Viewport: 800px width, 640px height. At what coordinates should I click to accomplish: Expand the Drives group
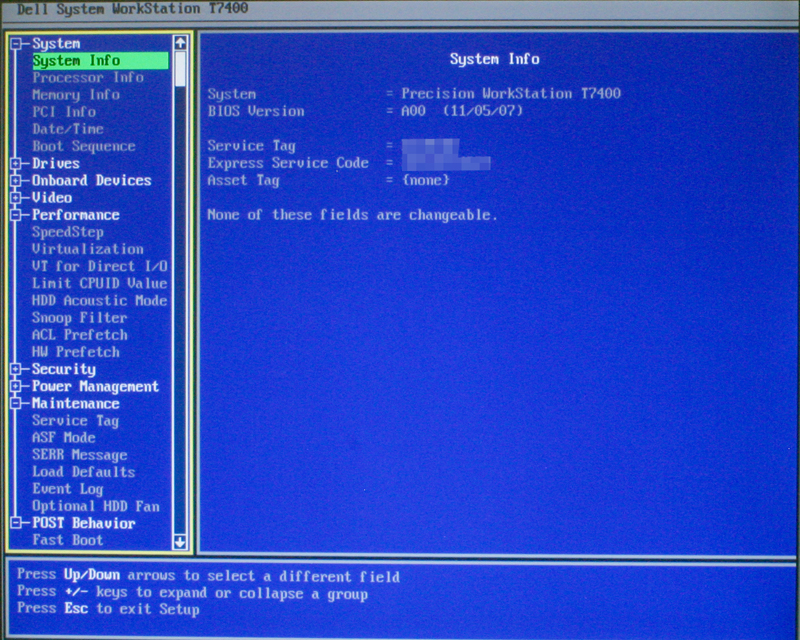pyautogui.click(x=16, y=163)
